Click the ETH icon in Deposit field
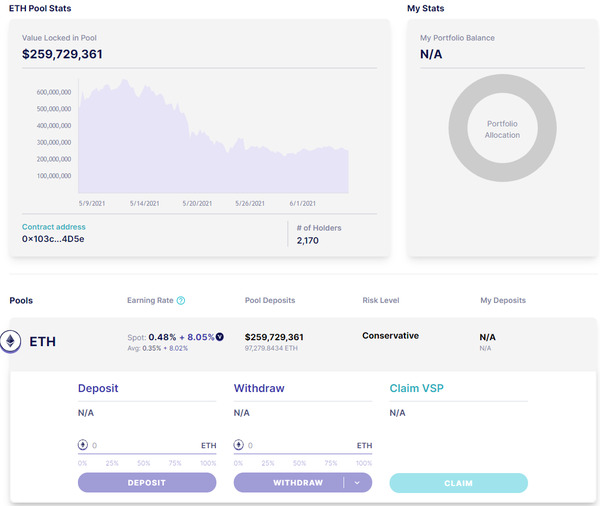The width and height of the screenshot is (600, 506). pyautogui.click(x=83, y=445)
